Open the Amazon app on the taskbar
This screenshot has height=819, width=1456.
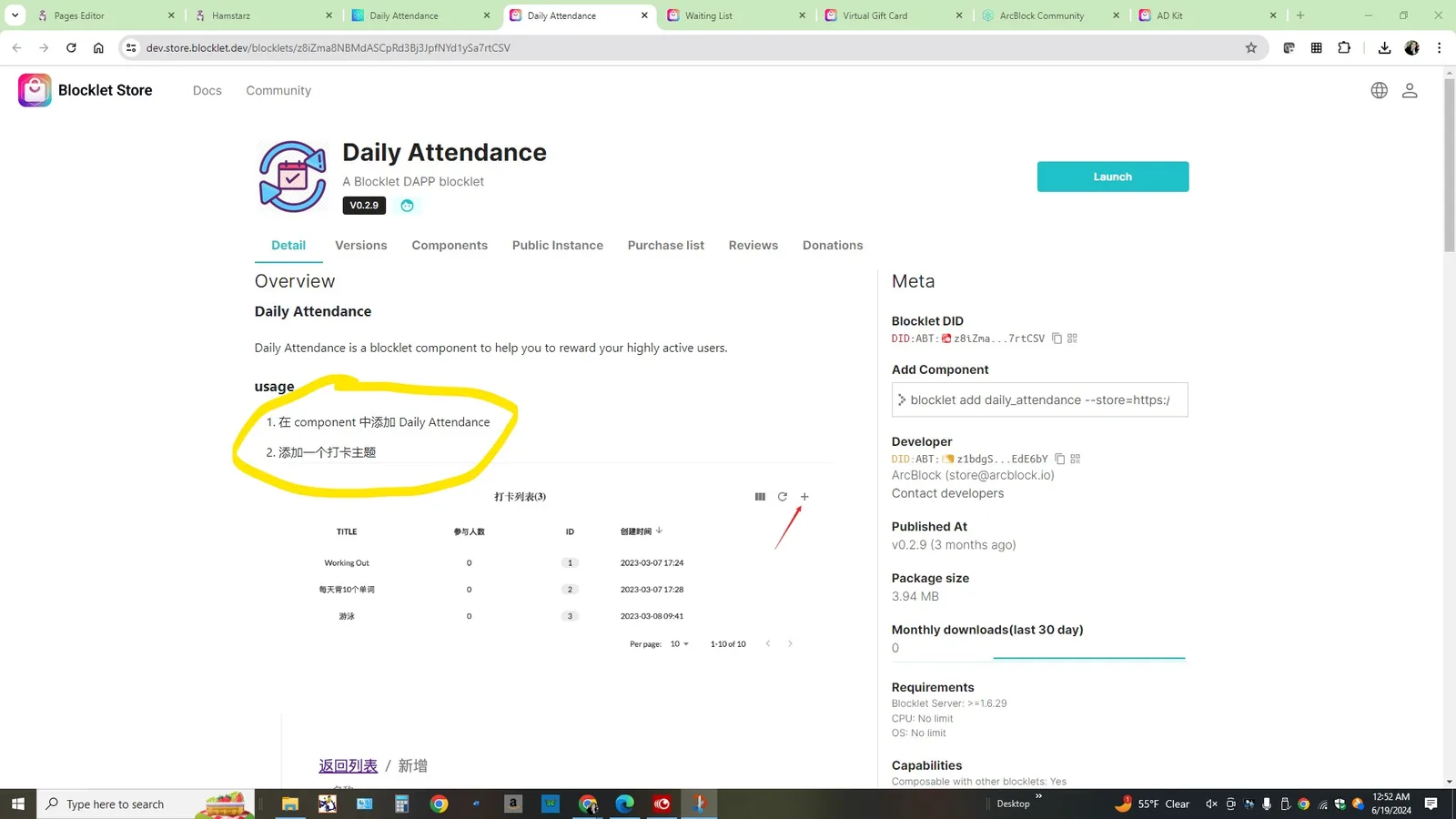[x=513, y=804]
